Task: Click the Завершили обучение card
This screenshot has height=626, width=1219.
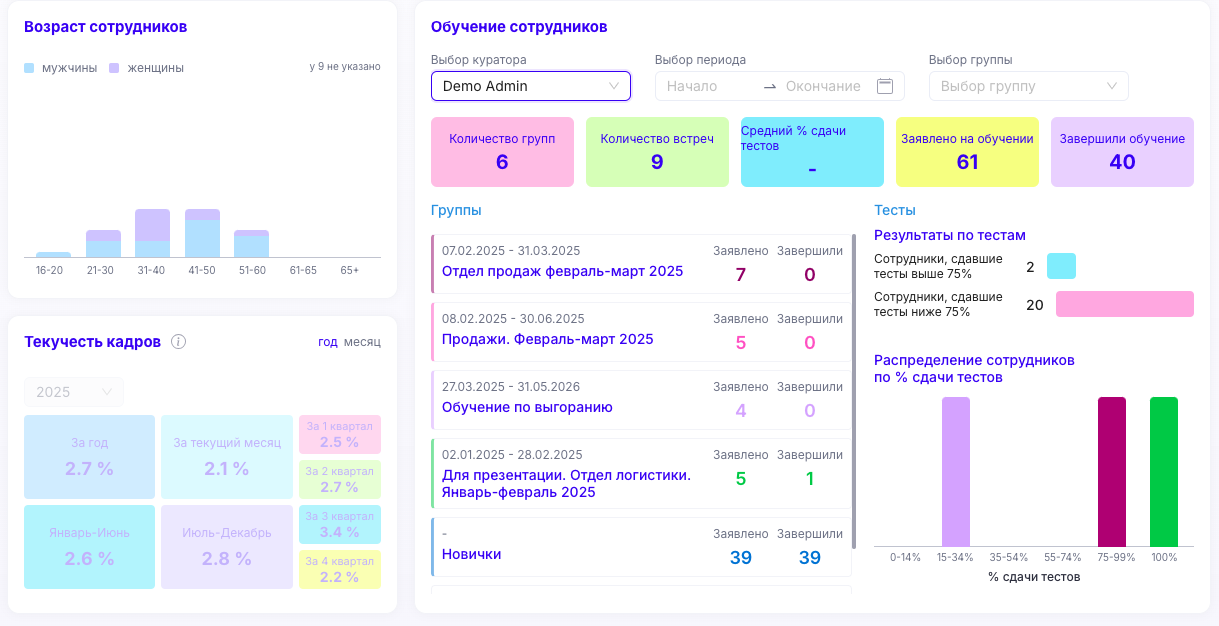Action: pos(1122,152)
